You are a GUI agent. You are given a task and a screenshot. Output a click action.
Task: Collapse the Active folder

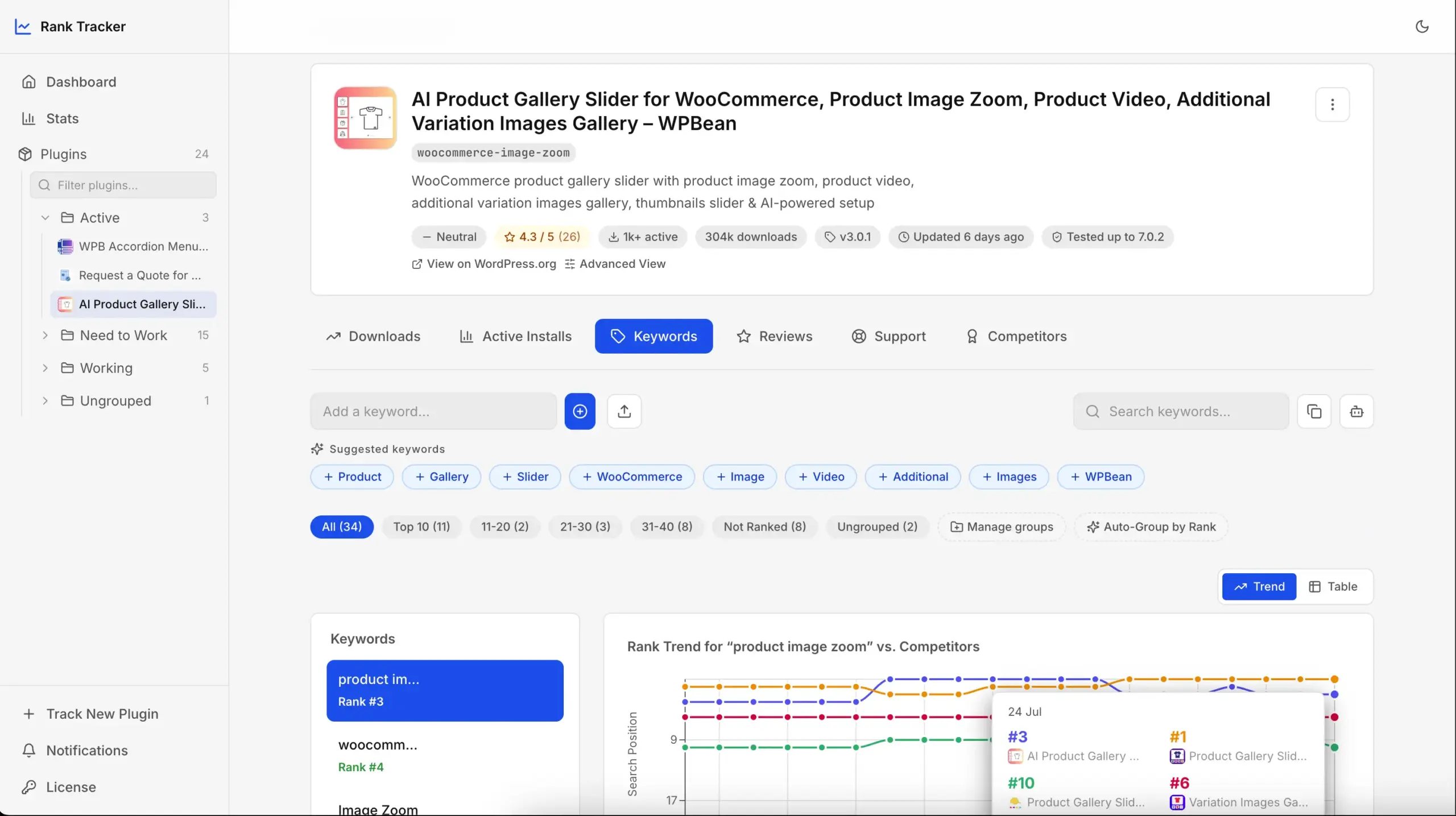coord(45,218)
